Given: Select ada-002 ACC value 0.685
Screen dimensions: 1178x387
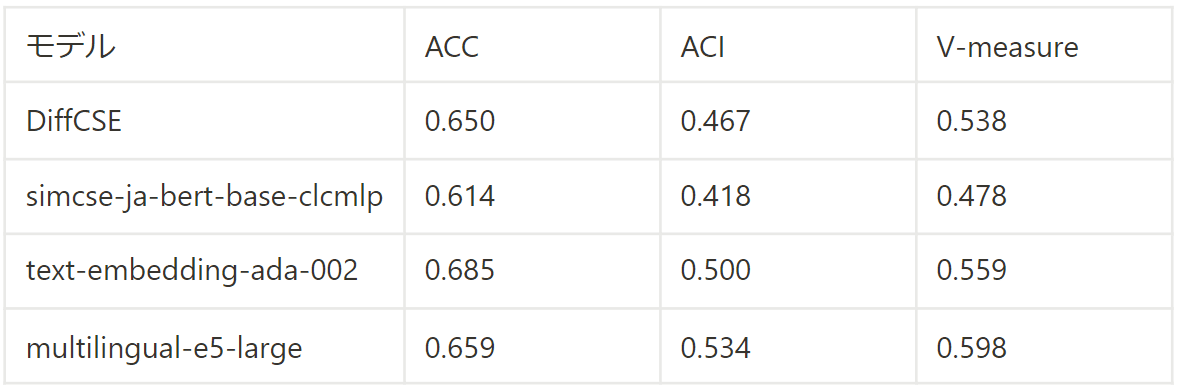Looking at the screenshot, I should point(460,271).
